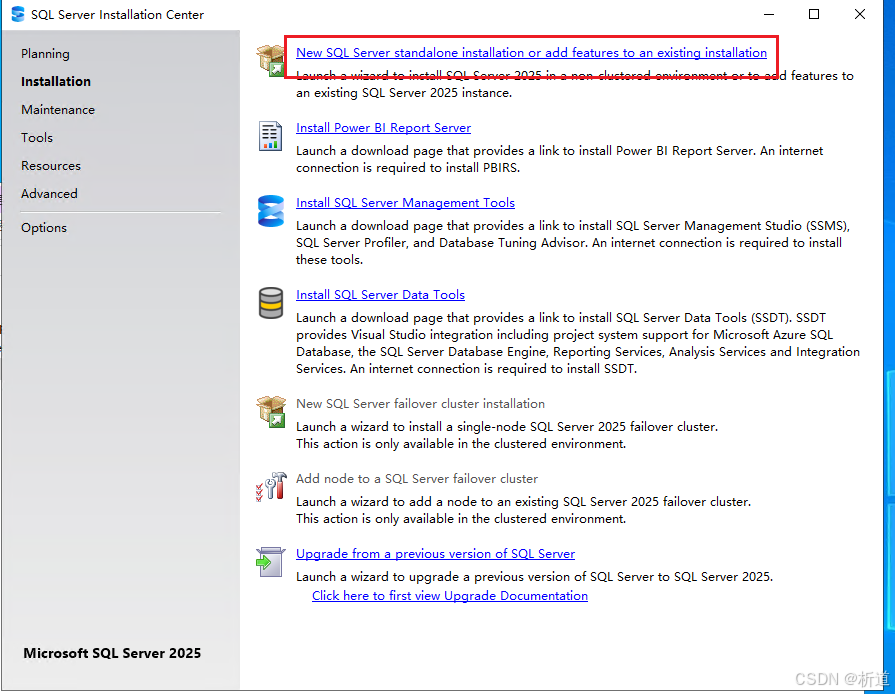This screenshot has width=895, height=694.
Task: Open Install Power BI Report Server link
Action: click(383, 128)
